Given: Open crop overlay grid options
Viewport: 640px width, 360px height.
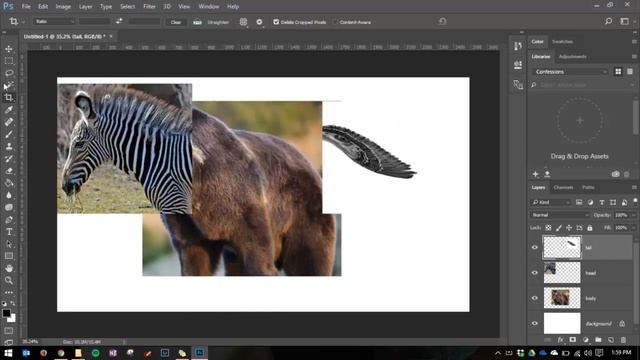Looking at the screenshot, I should pos(243,22).
